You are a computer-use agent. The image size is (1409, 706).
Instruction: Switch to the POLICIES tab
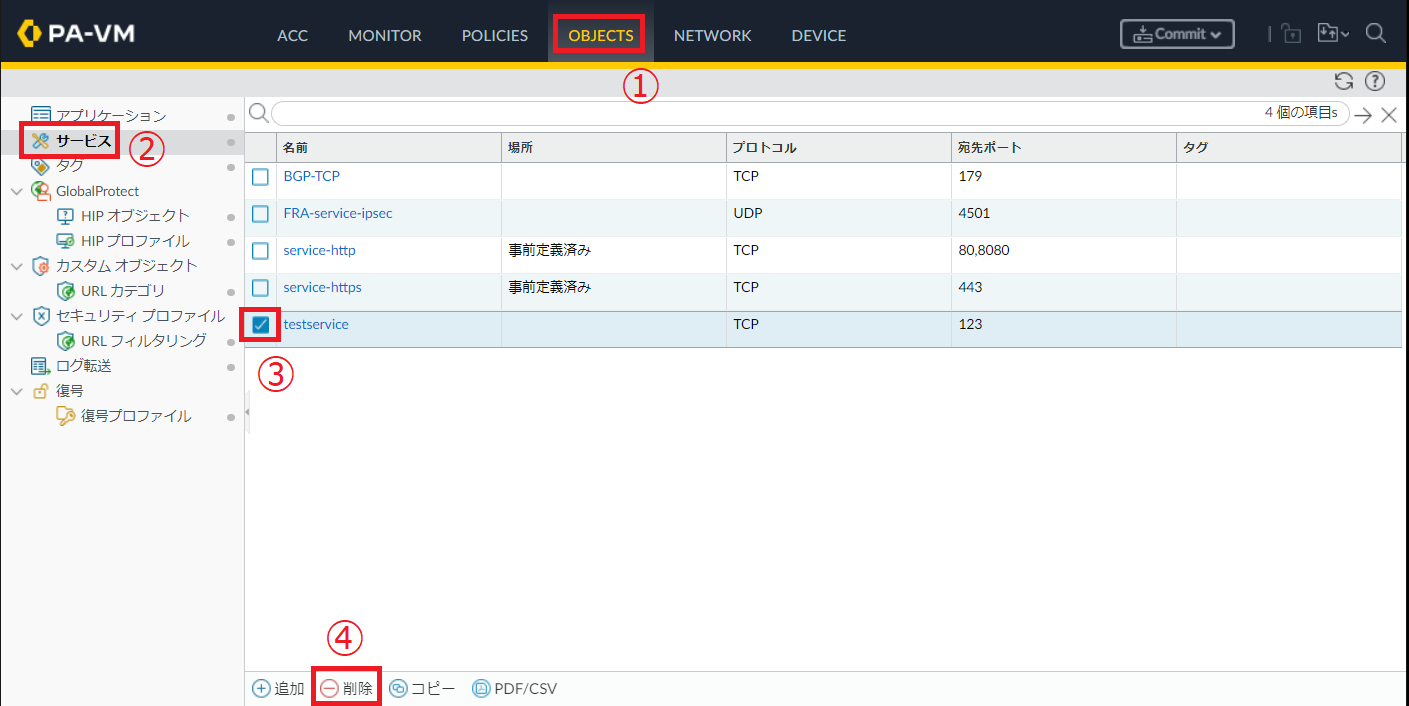494,35
